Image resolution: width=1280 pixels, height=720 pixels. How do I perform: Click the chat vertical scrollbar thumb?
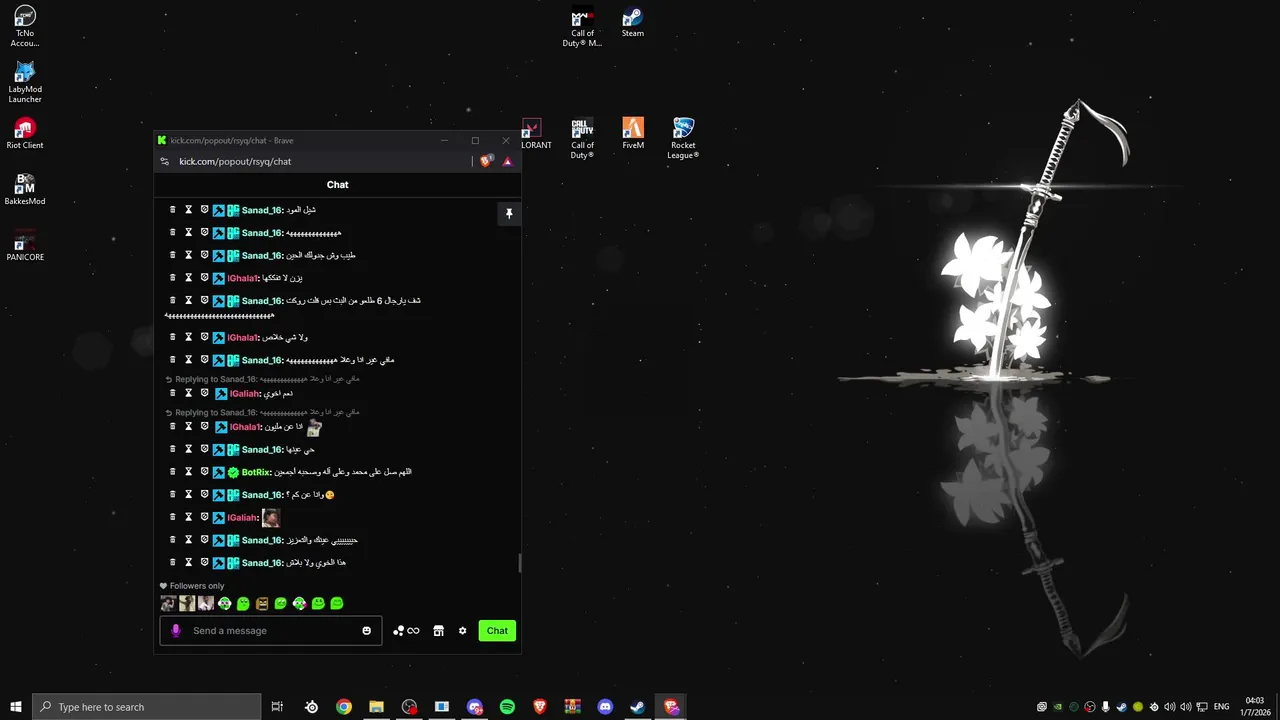pyautogui.click(x=519, y=564)
